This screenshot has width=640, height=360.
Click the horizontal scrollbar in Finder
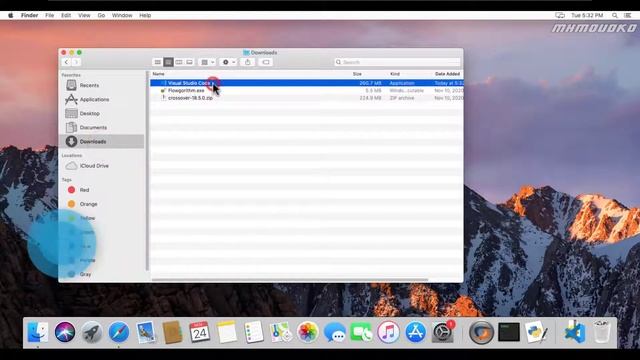[x=290, y=280]
